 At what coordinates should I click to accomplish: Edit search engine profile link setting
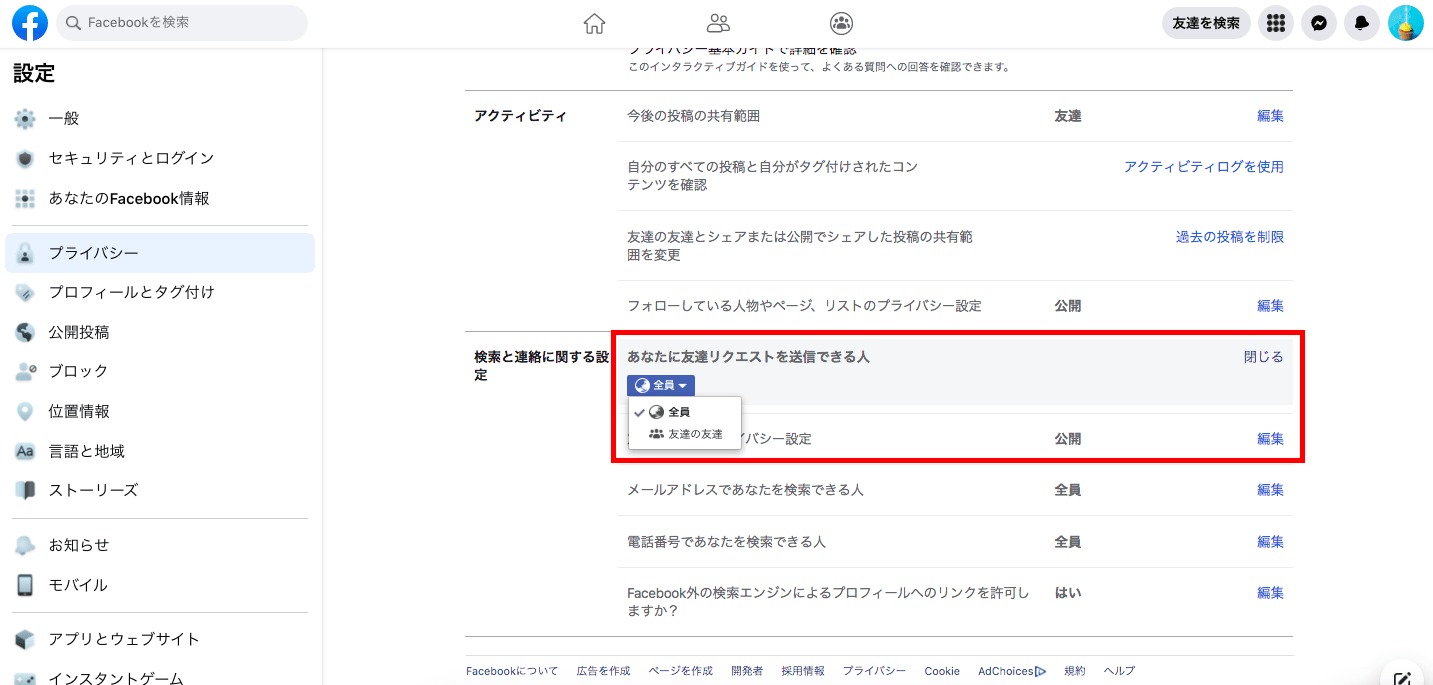tap(1270, 593)
